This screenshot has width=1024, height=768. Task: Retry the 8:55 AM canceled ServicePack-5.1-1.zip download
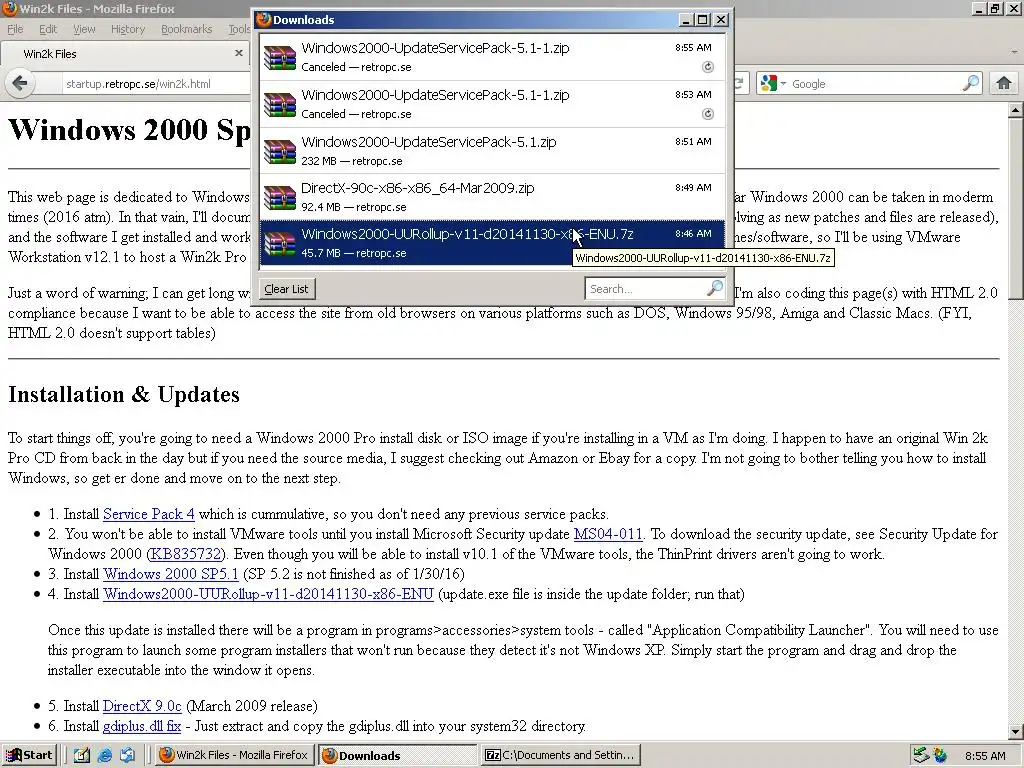click(x=707, y=67)
